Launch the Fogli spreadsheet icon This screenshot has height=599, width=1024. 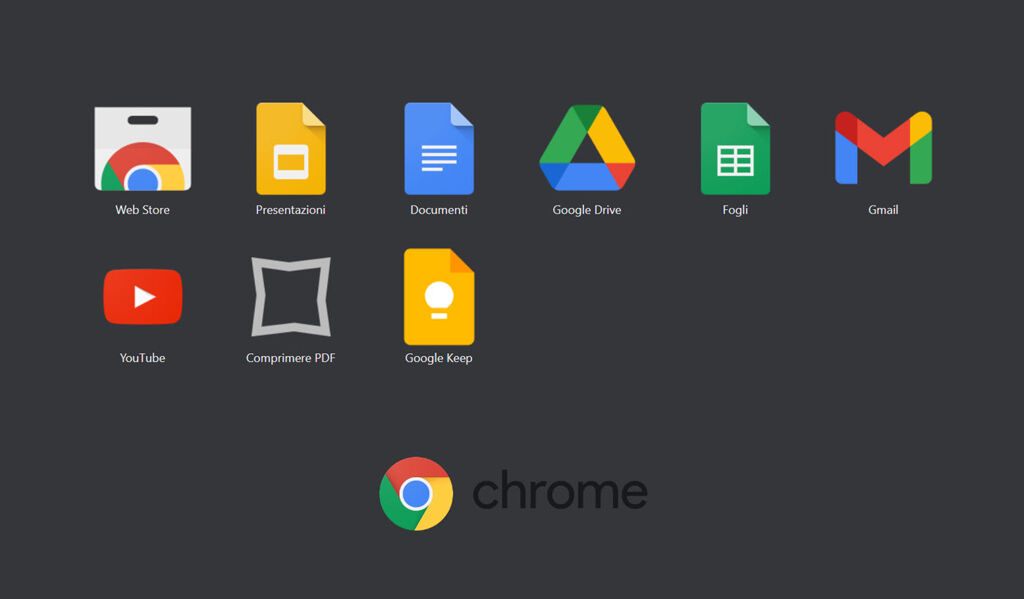735,148
